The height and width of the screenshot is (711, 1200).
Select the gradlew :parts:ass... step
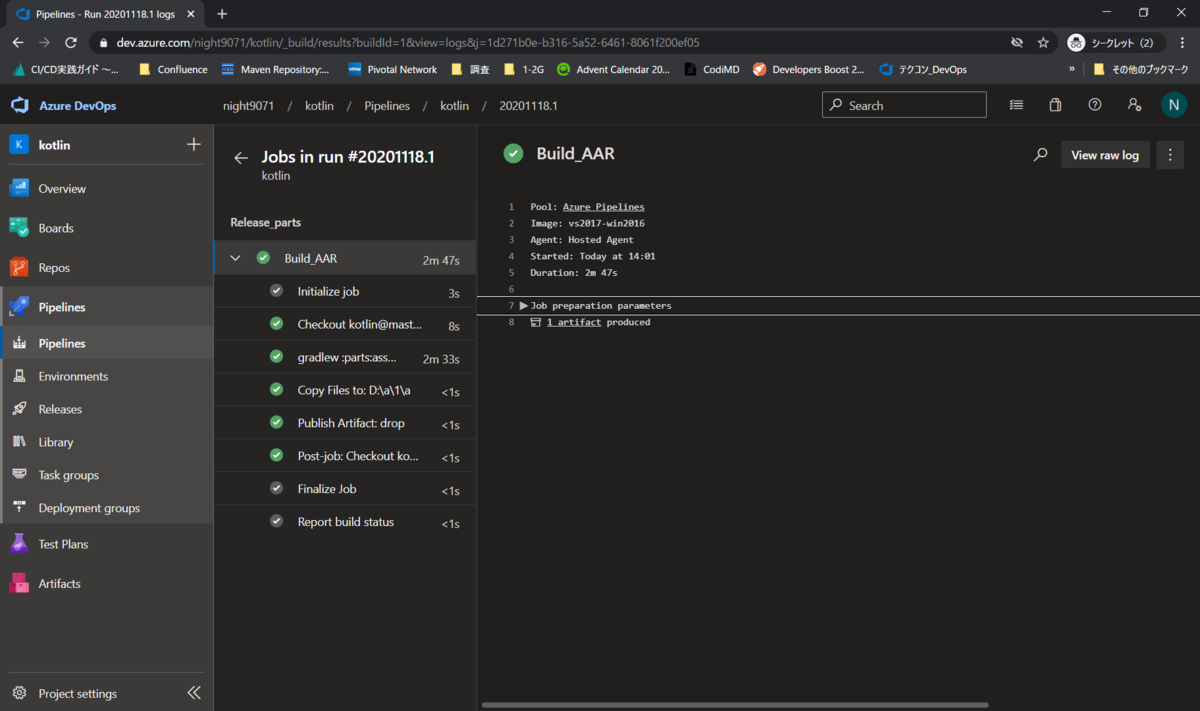(x=345, y=357)
